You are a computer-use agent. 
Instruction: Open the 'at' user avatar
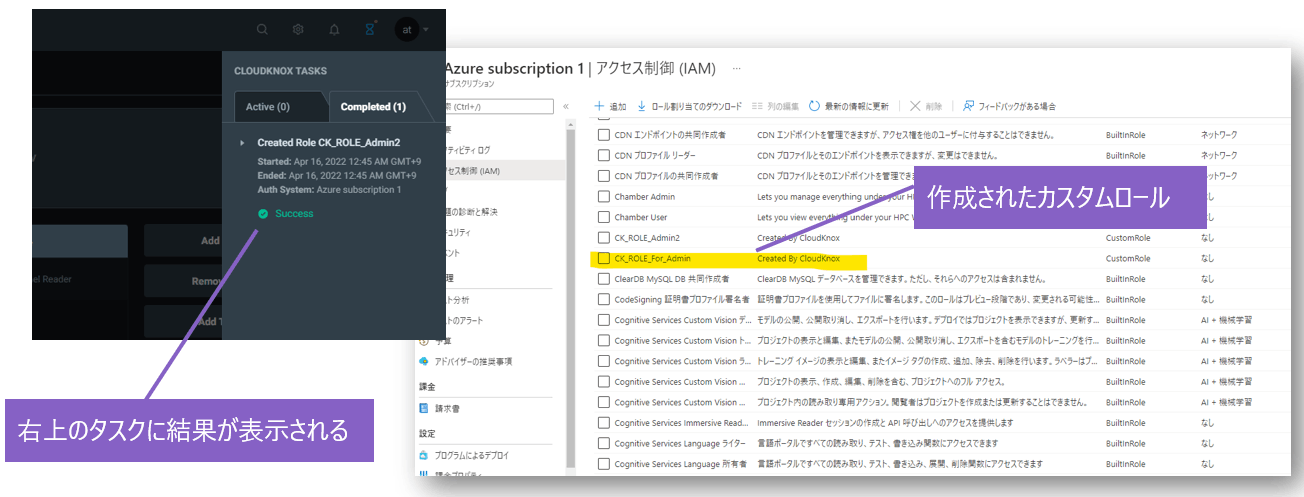(x=407, y=30)
